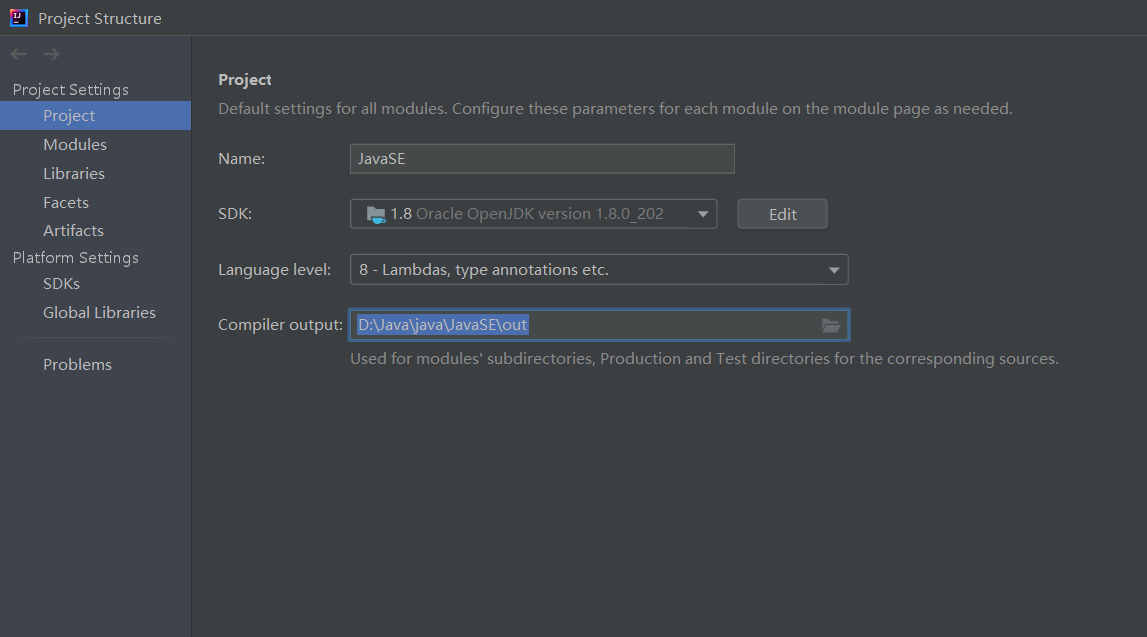Click the forward navigation arrow
Screen dimensions: 1147x637
pyautogui.click(x=51, y=54)
